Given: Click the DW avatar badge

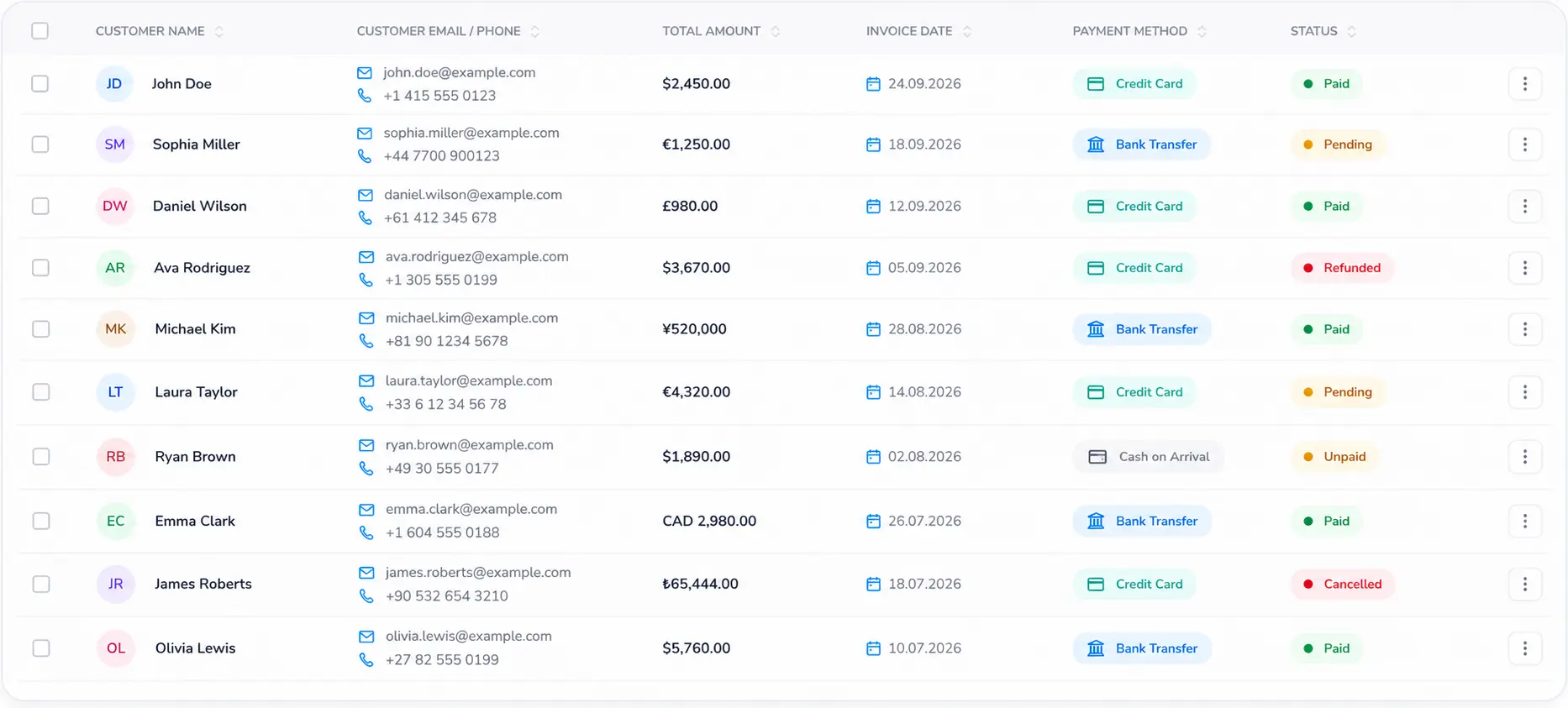Looking at the screenshot, I should coord(115,206).
